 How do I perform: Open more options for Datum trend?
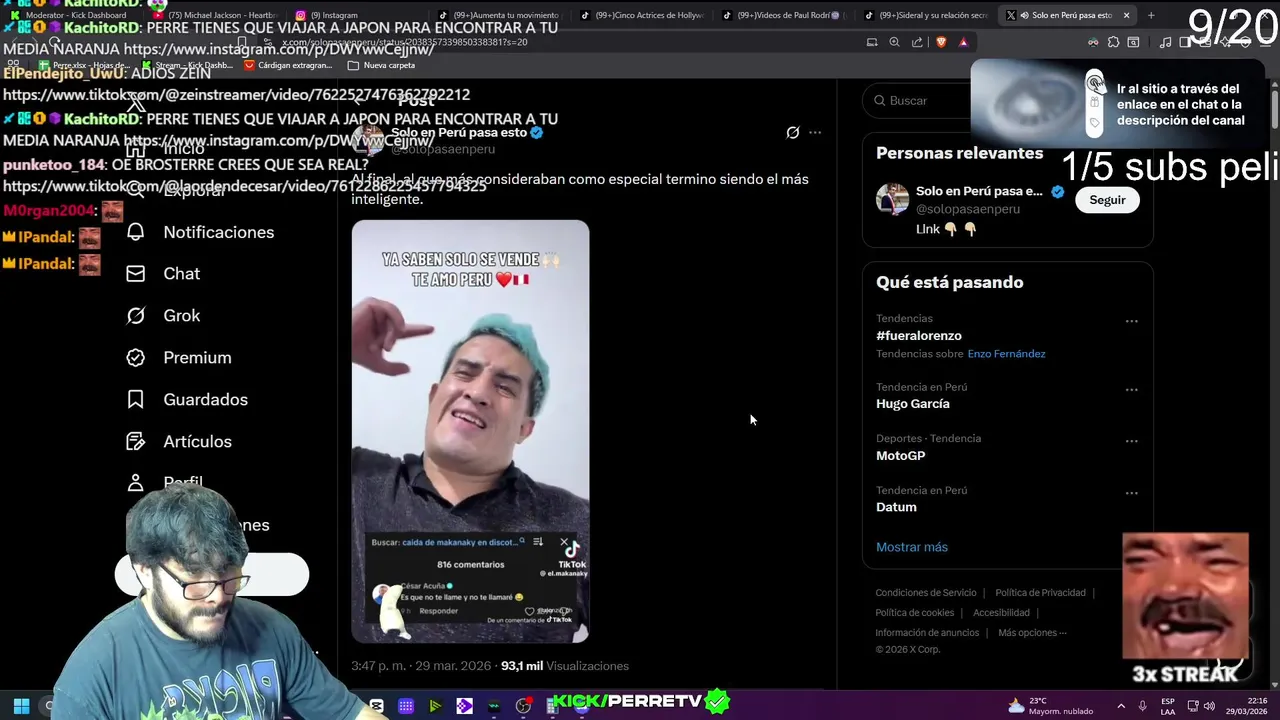click(x=1132, y=493)
